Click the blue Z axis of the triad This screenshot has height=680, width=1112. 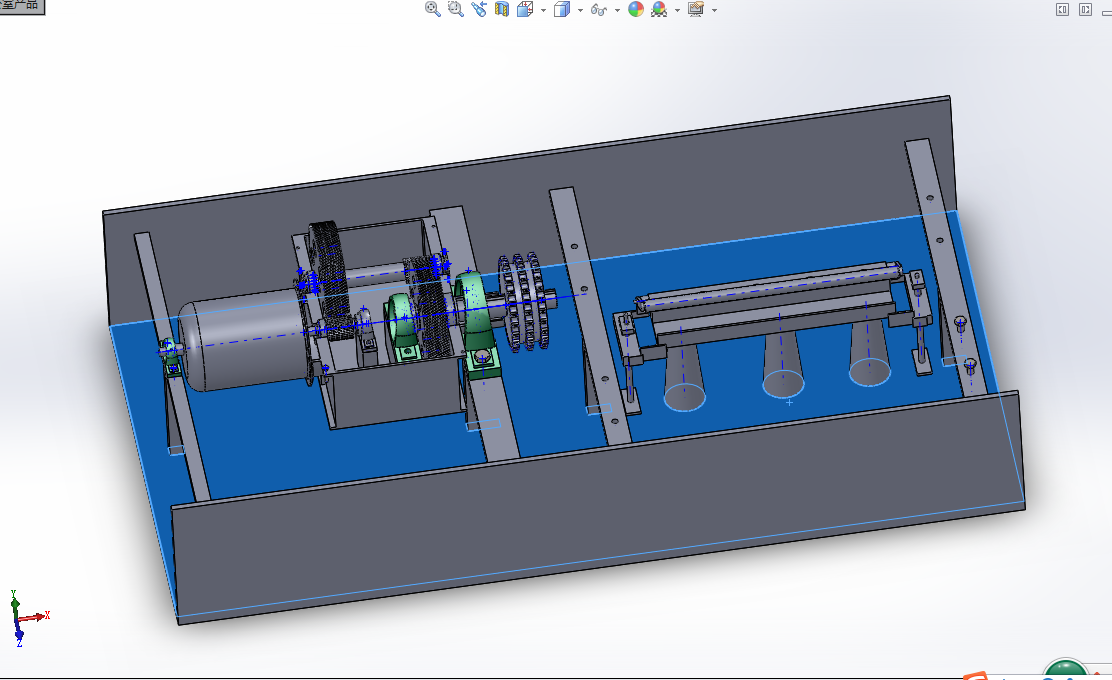pos(18,635)
